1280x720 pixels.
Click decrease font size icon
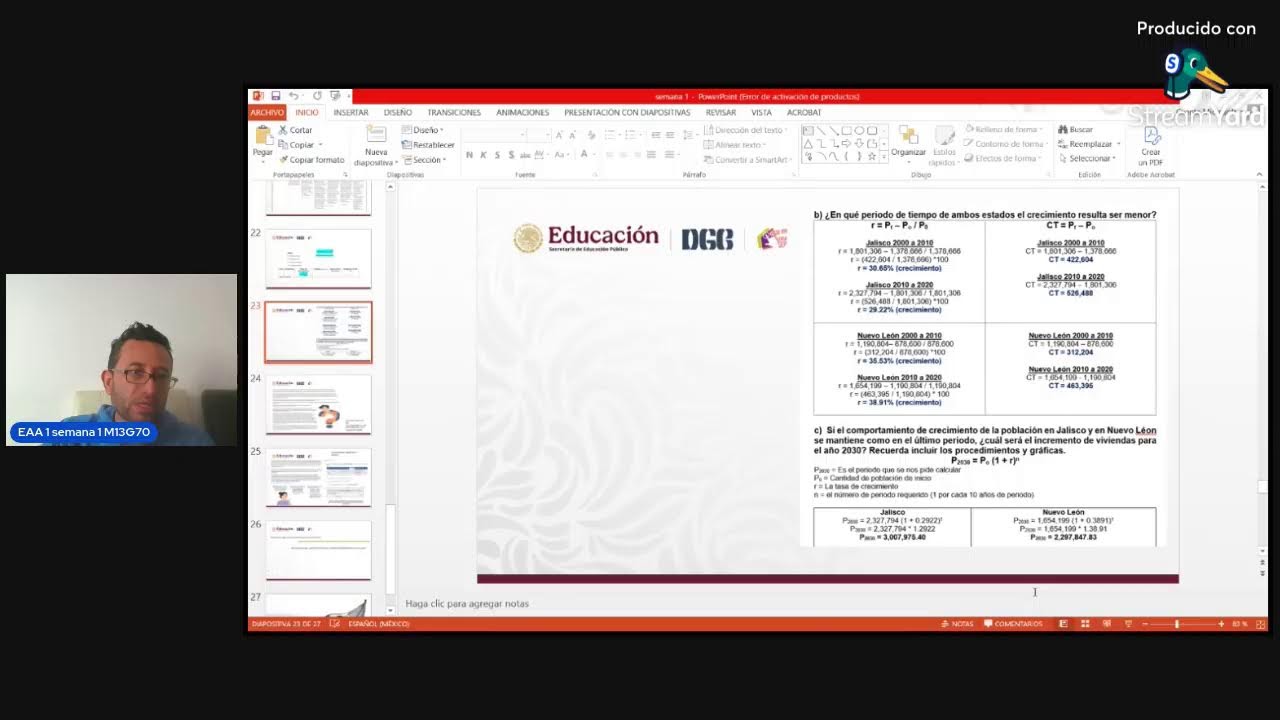point(573,135)
